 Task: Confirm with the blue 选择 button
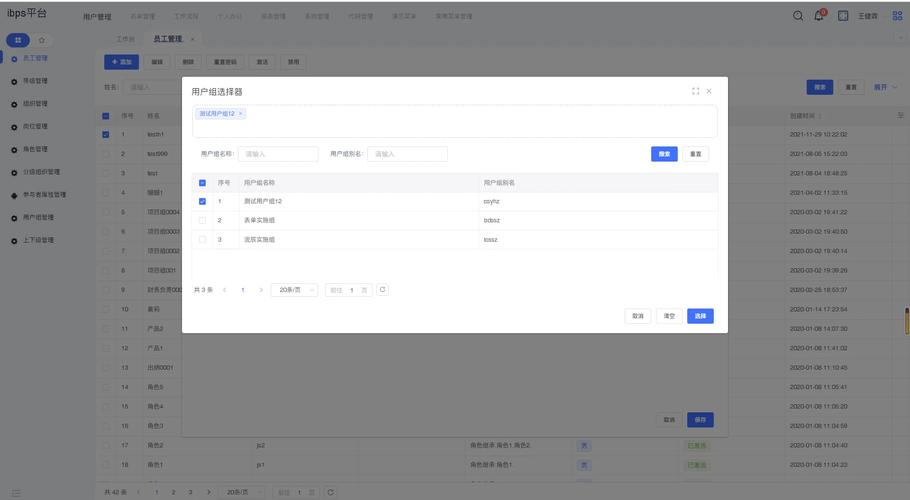(700, 316)
